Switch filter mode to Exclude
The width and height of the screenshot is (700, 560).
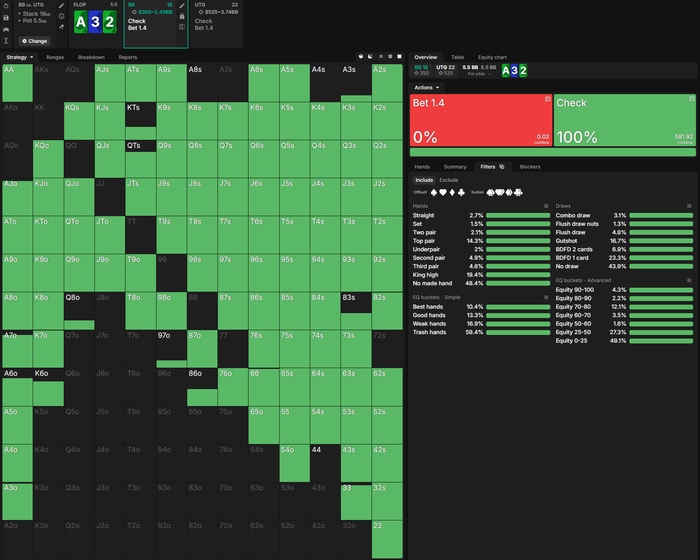tap(449, 180)
